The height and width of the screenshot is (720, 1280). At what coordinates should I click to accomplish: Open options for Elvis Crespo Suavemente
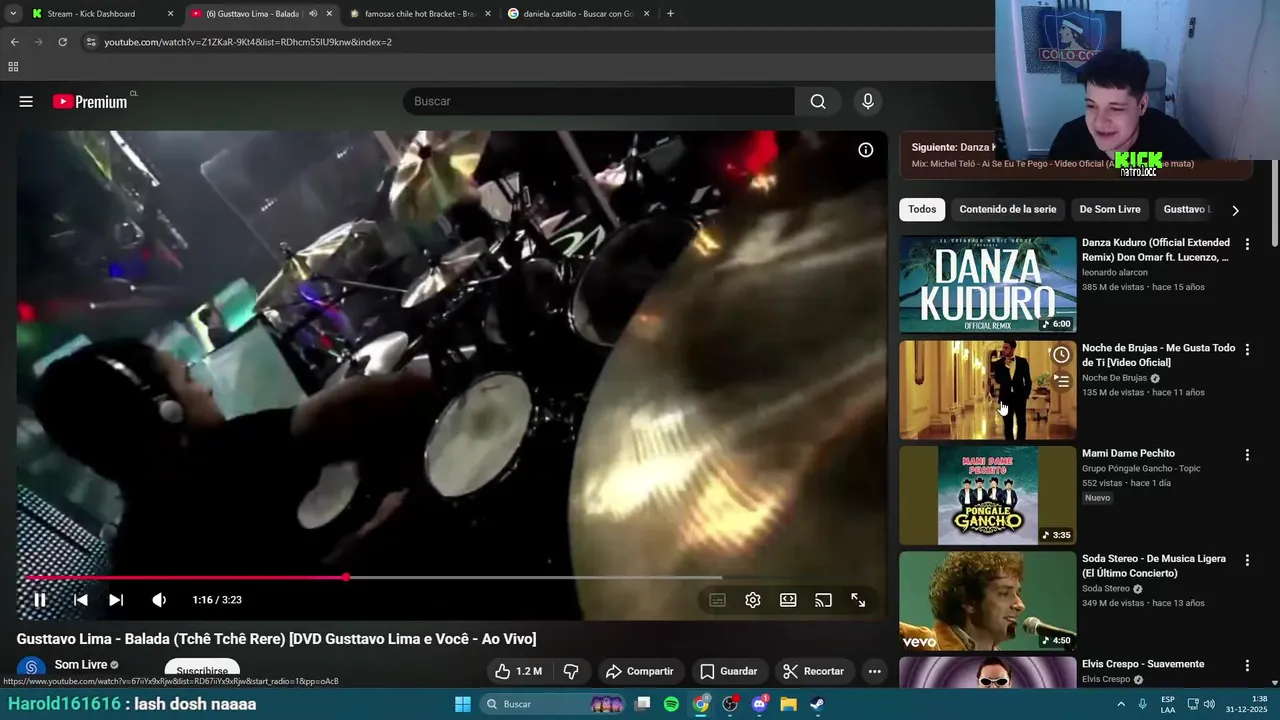[1247, 665]
